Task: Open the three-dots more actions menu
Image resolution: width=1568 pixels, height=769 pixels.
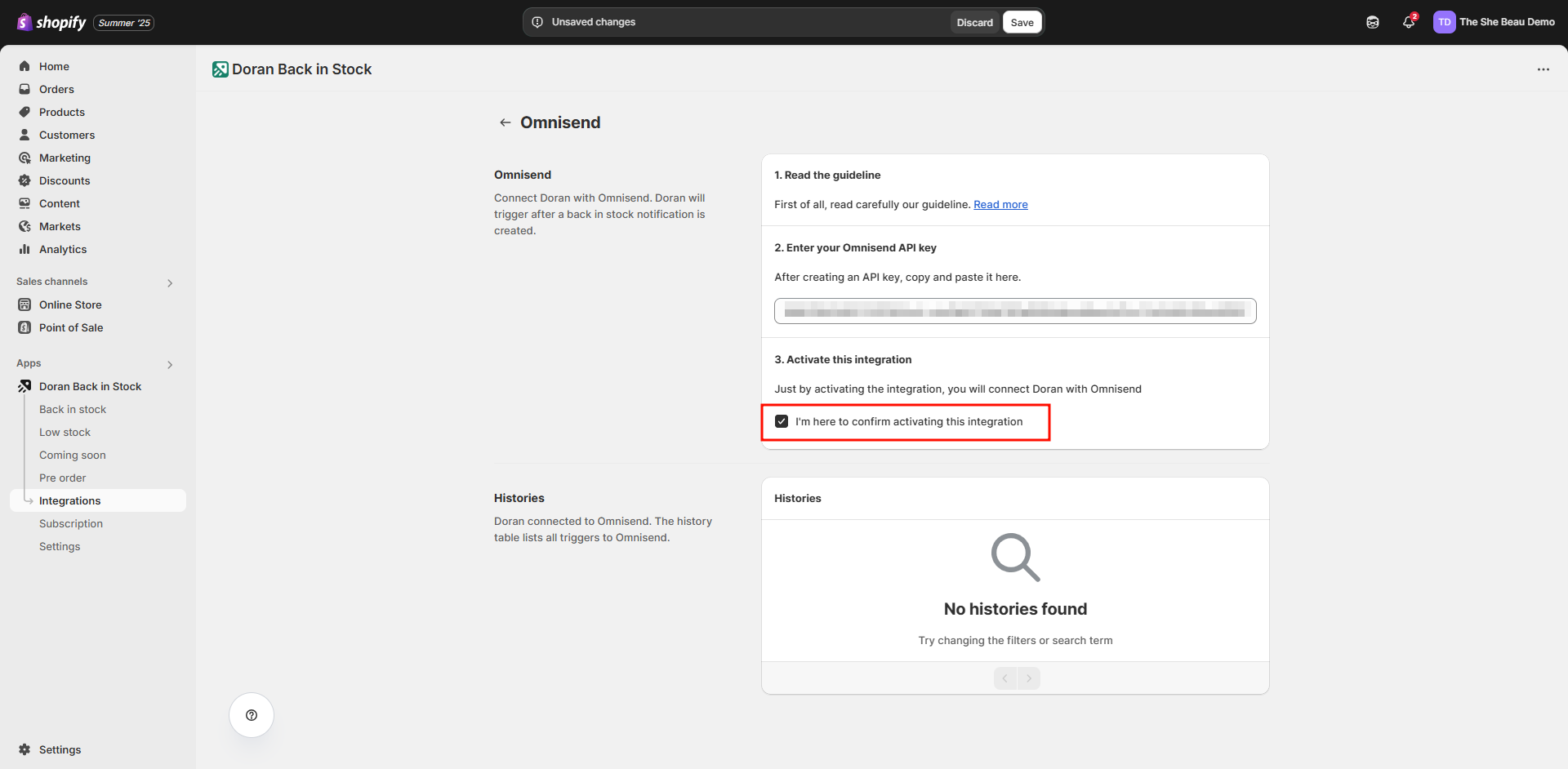Action: point(1543,69)
